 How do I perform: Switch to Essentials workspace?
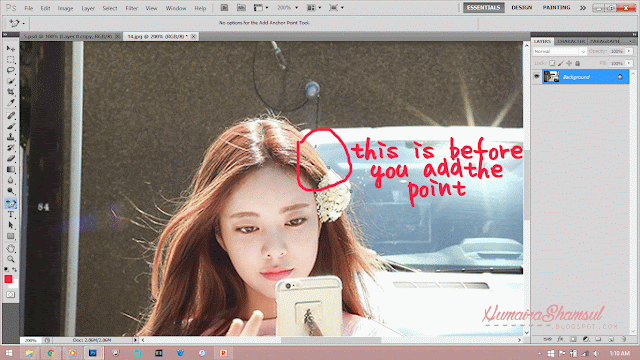(484, 8)
